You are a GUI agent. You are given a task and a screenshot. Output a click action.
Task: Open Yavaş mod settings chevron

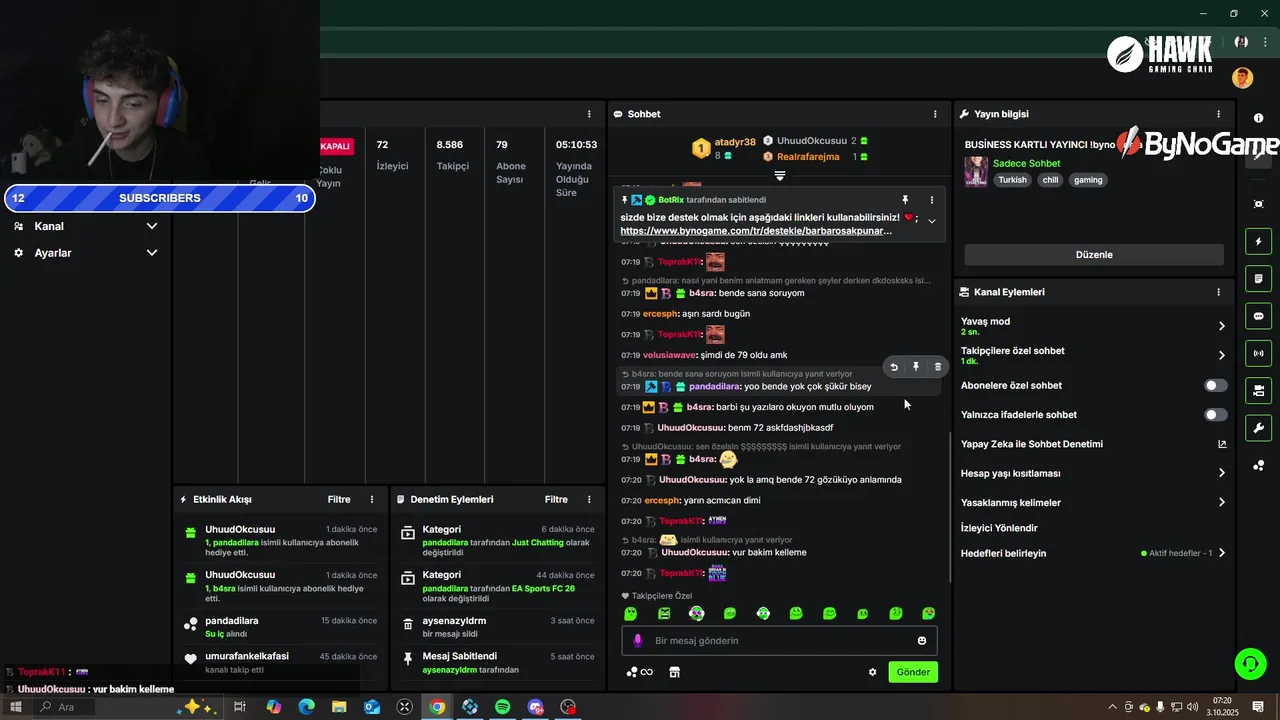[x=1221, y=326]
